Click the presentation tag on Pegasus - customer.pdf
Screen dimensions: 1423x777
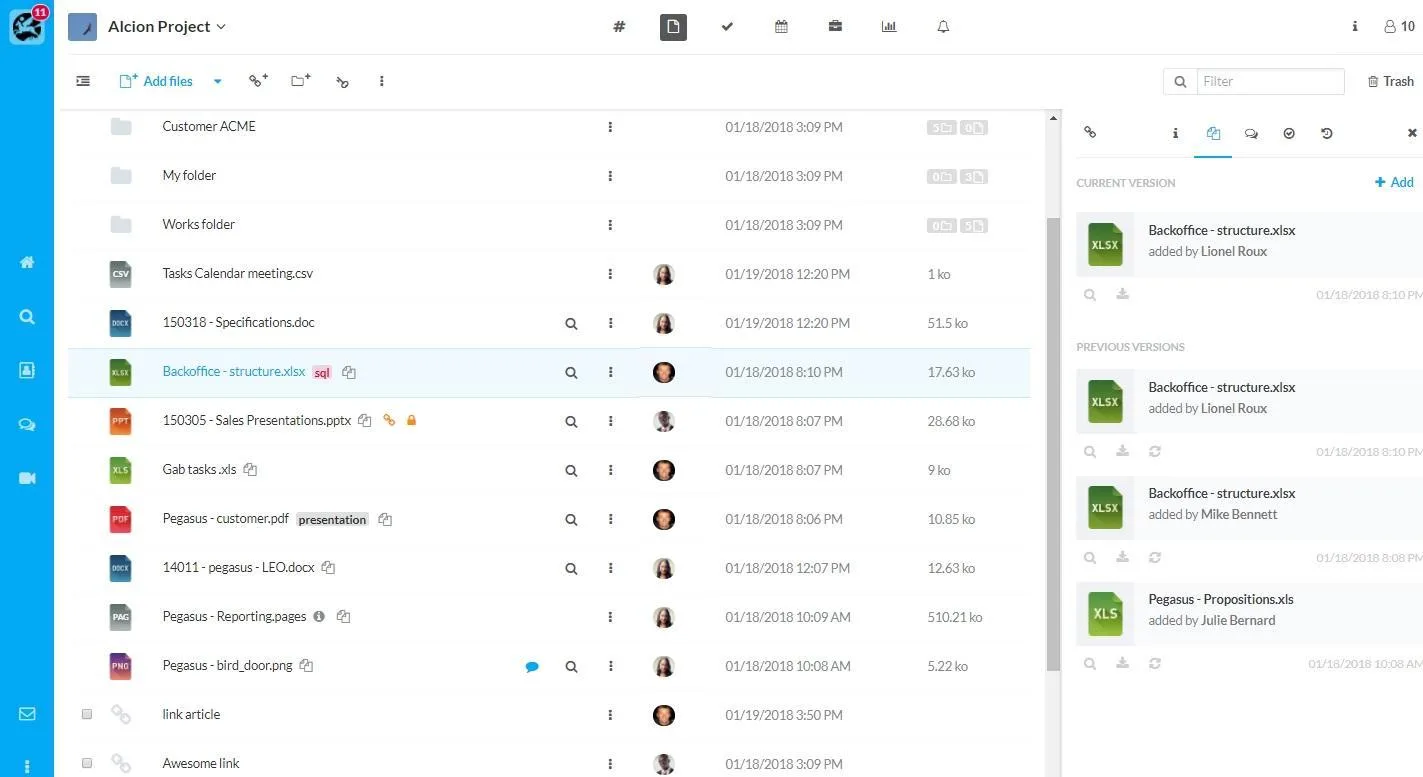pos(332,519)
